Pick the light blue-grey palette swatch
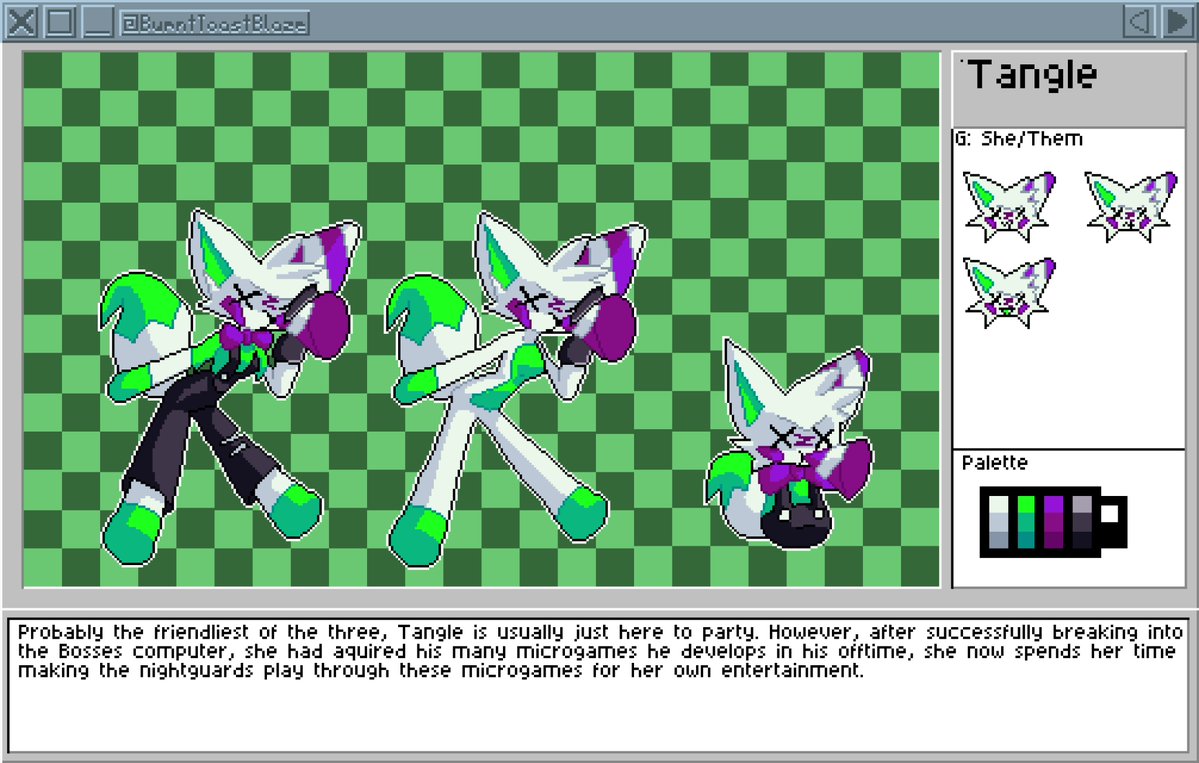This screenshot has width=1199, height=763. pyautogui.click(x=999, y=522)
